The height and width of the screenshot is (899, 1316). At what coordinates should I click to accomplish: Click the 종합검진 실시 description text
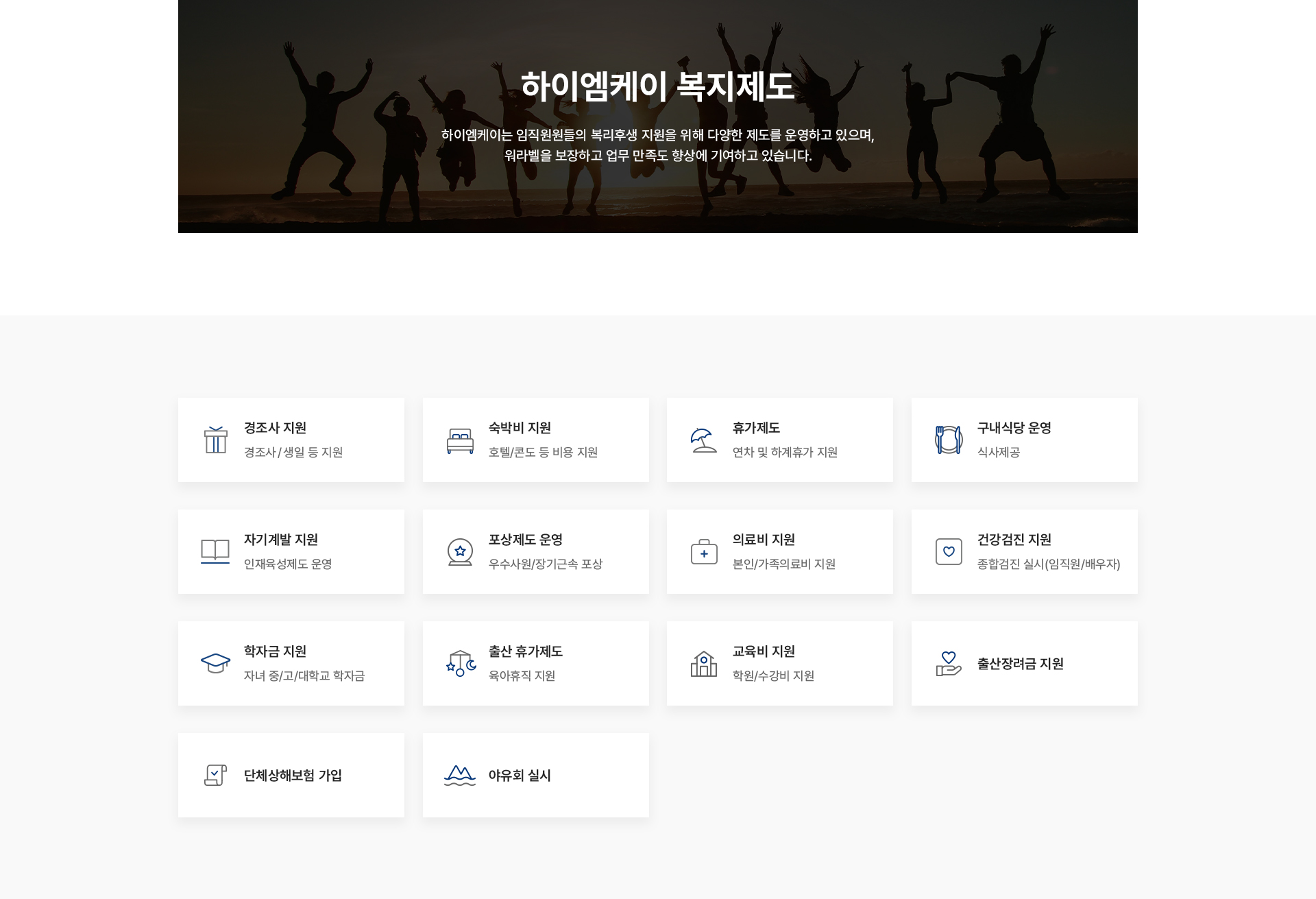pyautogui.click(x=1048, y=564)
